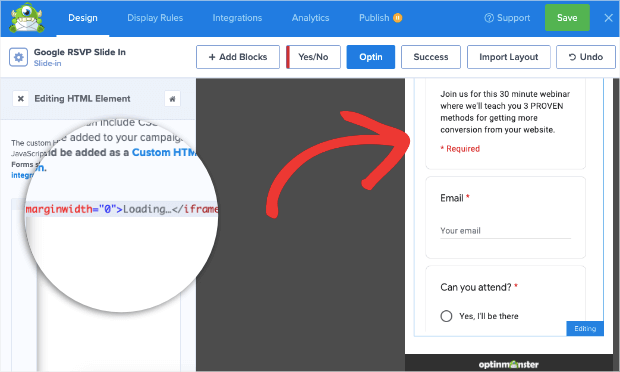Switch to the Yes/No view
This screenshot has height=372, width=620.
pyautogui.click(x=313, y=57)
